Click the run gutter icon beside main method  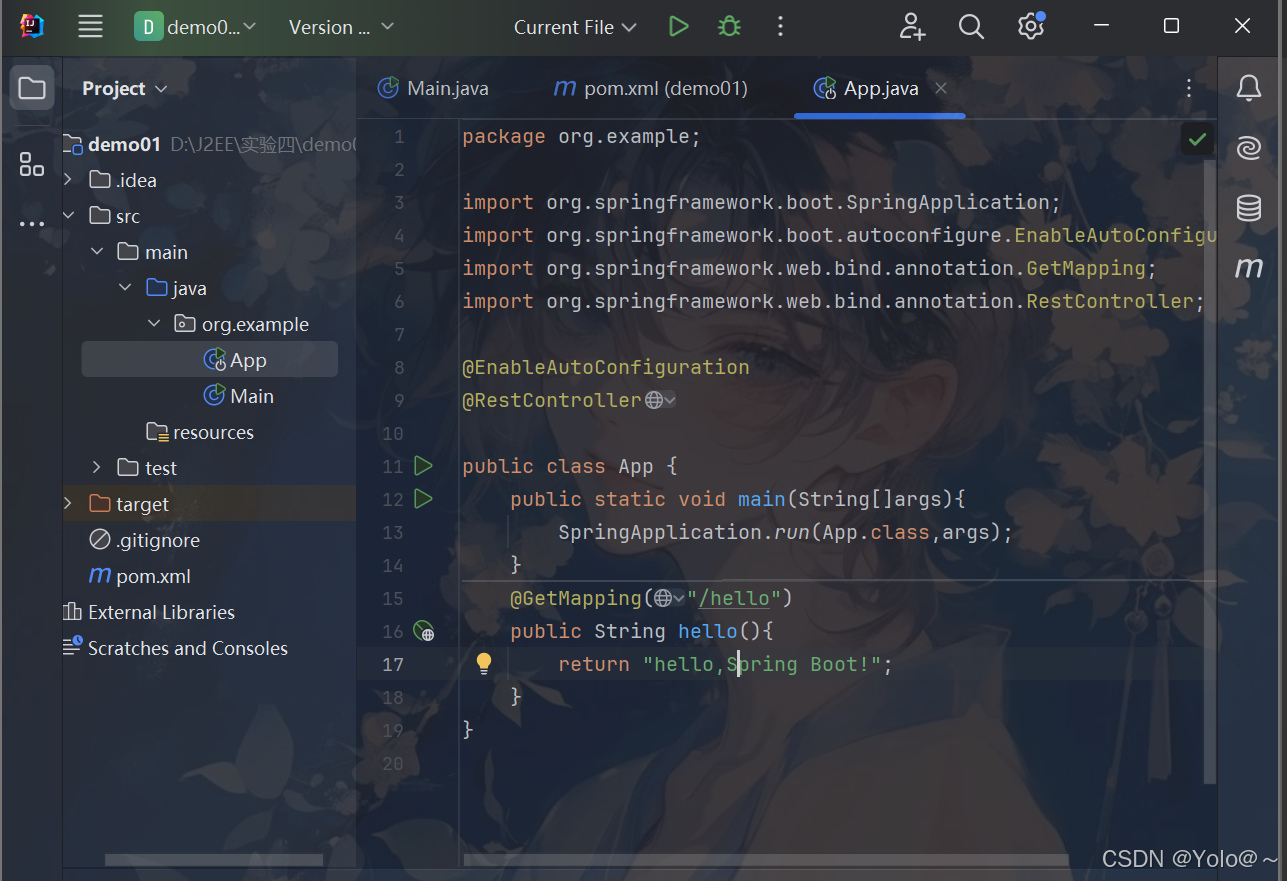pyautogui.click(x=423, y=498)
